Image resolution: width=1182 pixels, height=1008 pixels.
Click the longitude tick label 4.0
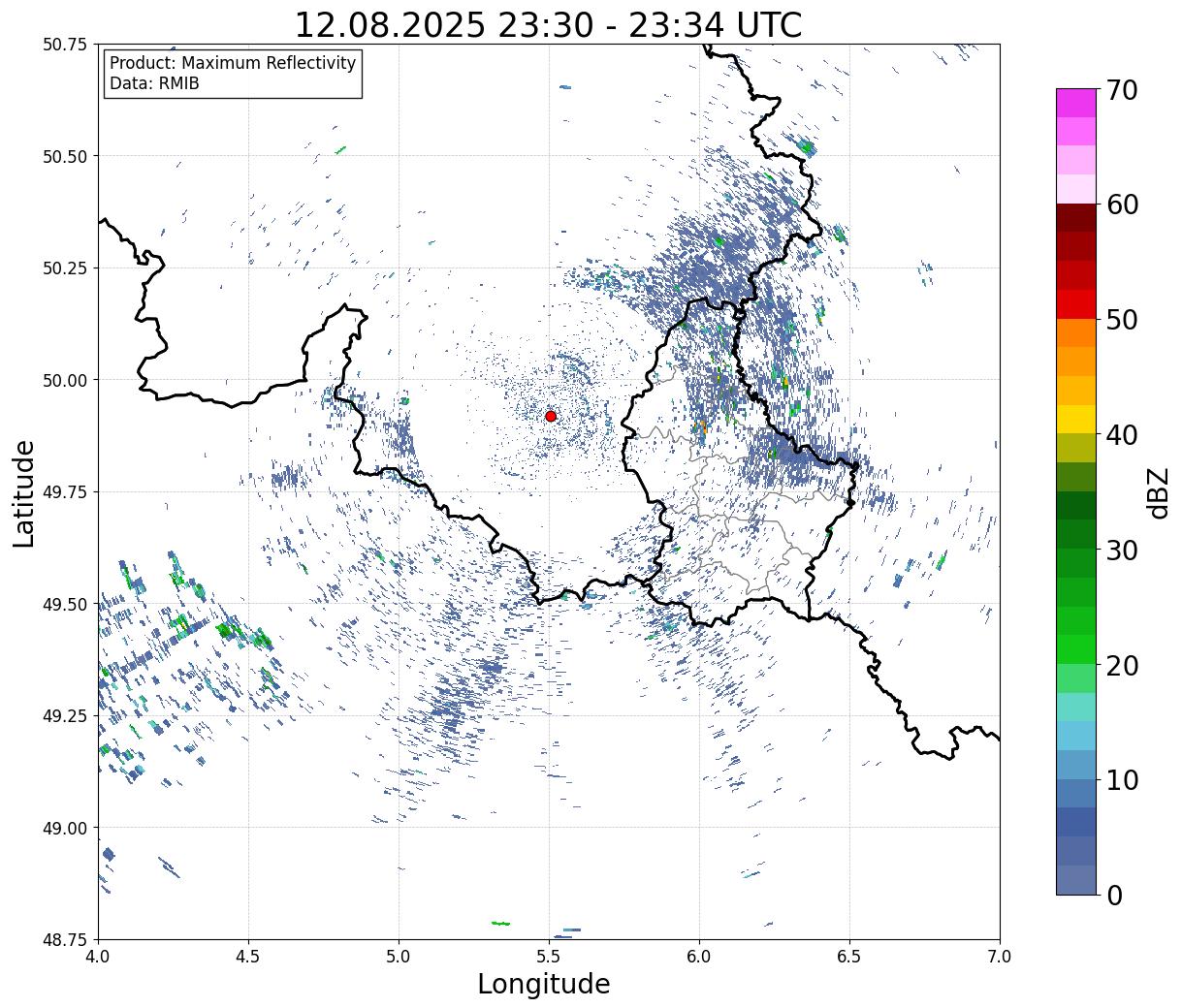(98, 957)
